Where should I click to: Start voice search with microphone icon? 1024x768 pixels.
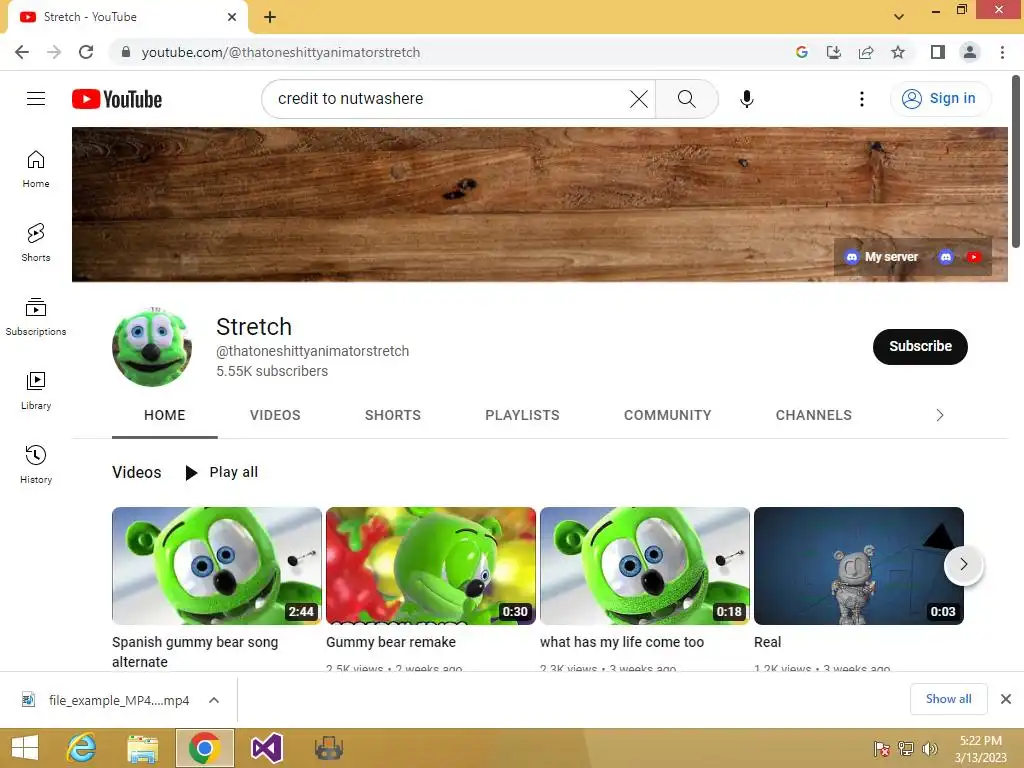(746, 99)
